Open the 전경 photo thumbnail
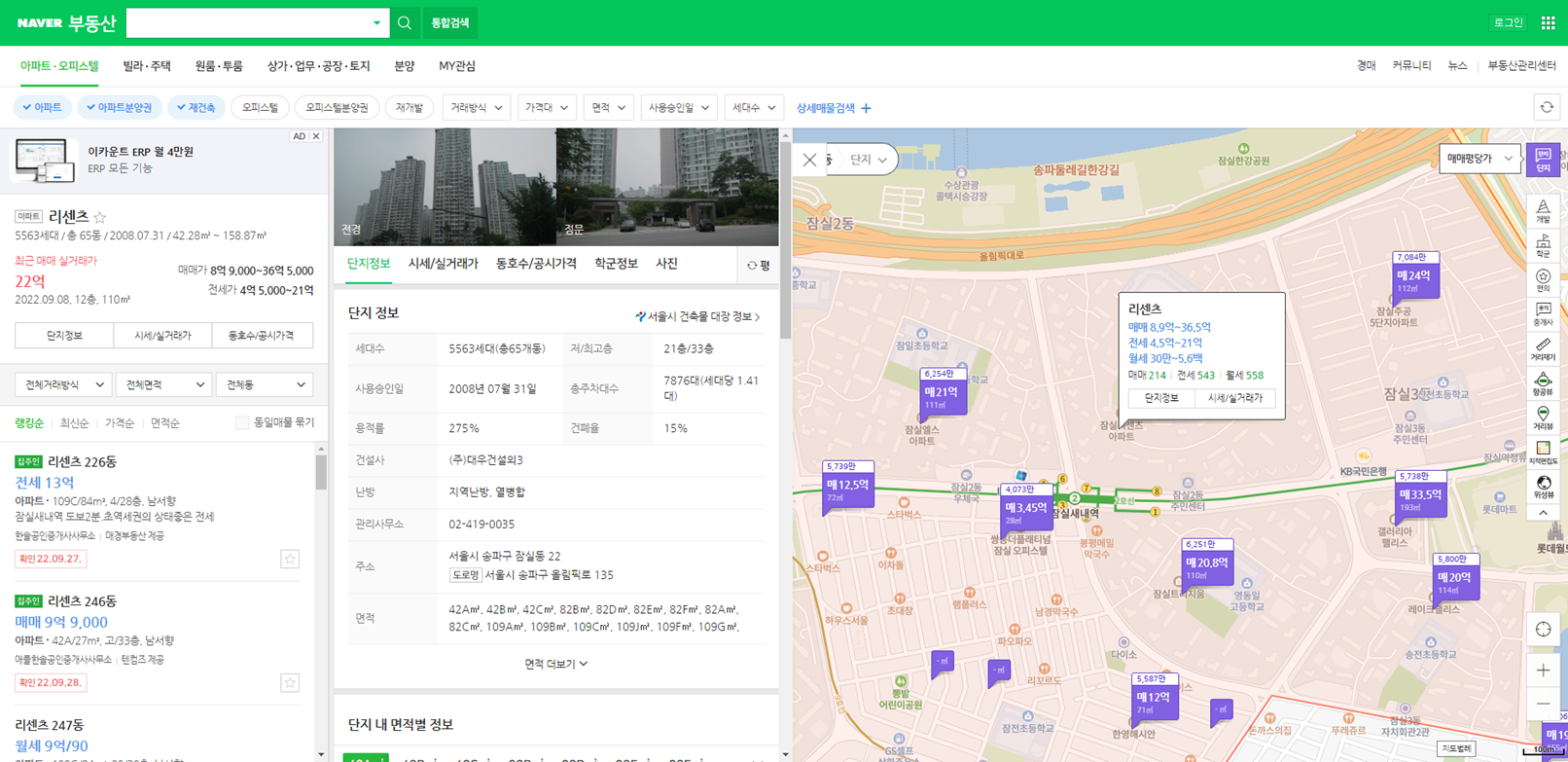The image size is (1568, 762). 445,187
